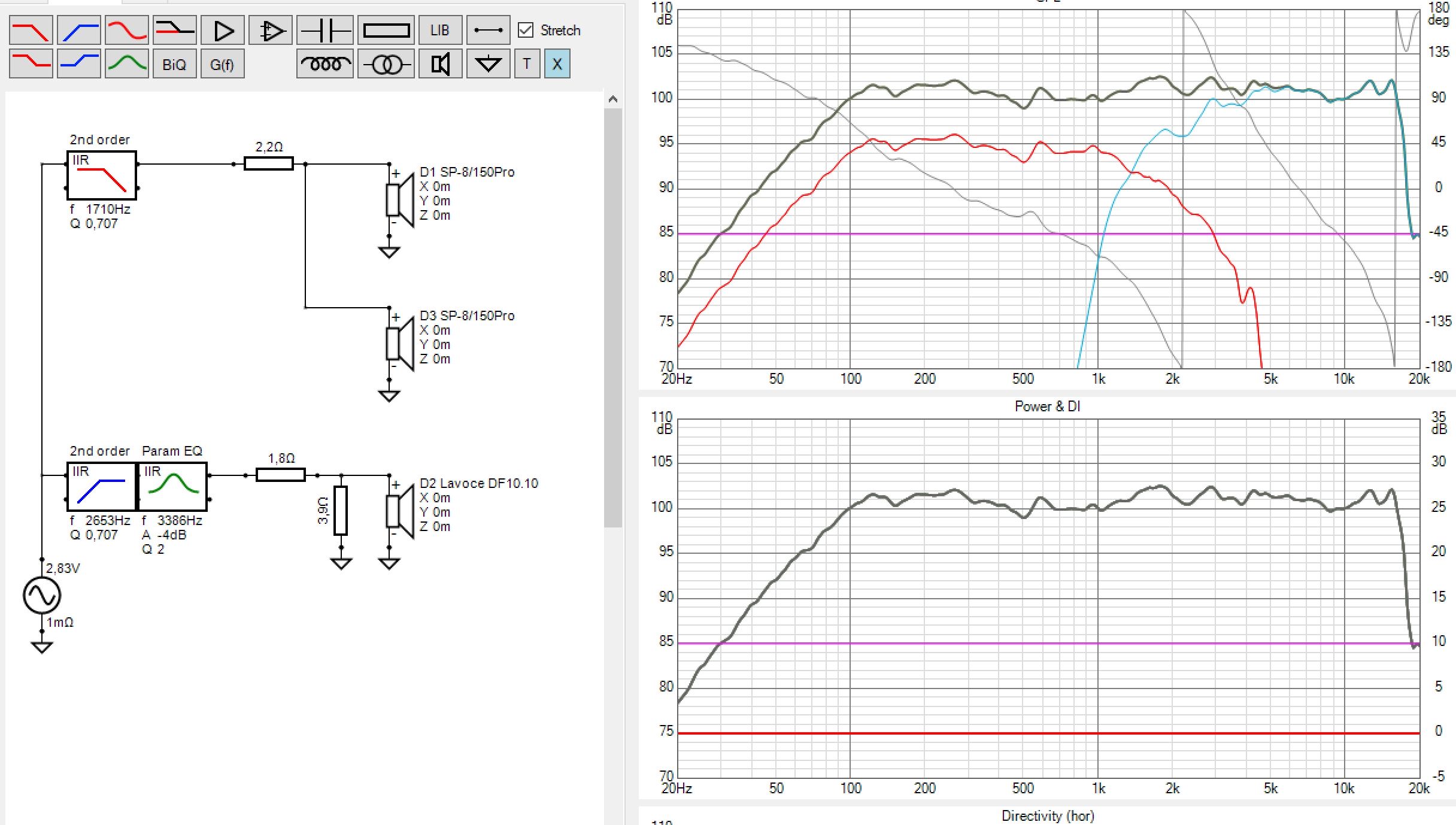The image size is (1456, 825).
Task: Toggle the highlighted X button
Action: pos(557,64)
